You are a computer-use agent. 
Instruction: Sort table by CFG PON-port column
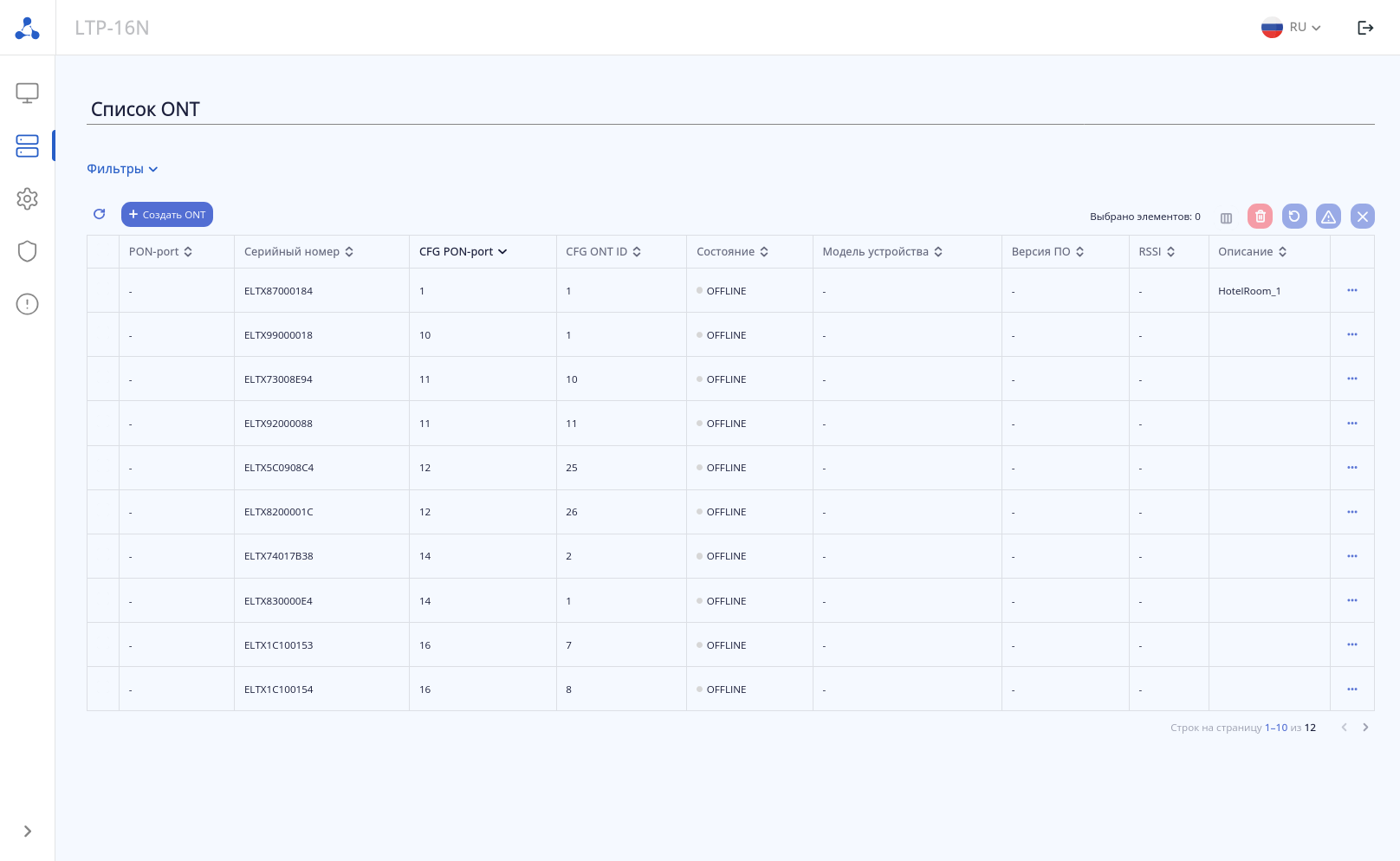463,252
